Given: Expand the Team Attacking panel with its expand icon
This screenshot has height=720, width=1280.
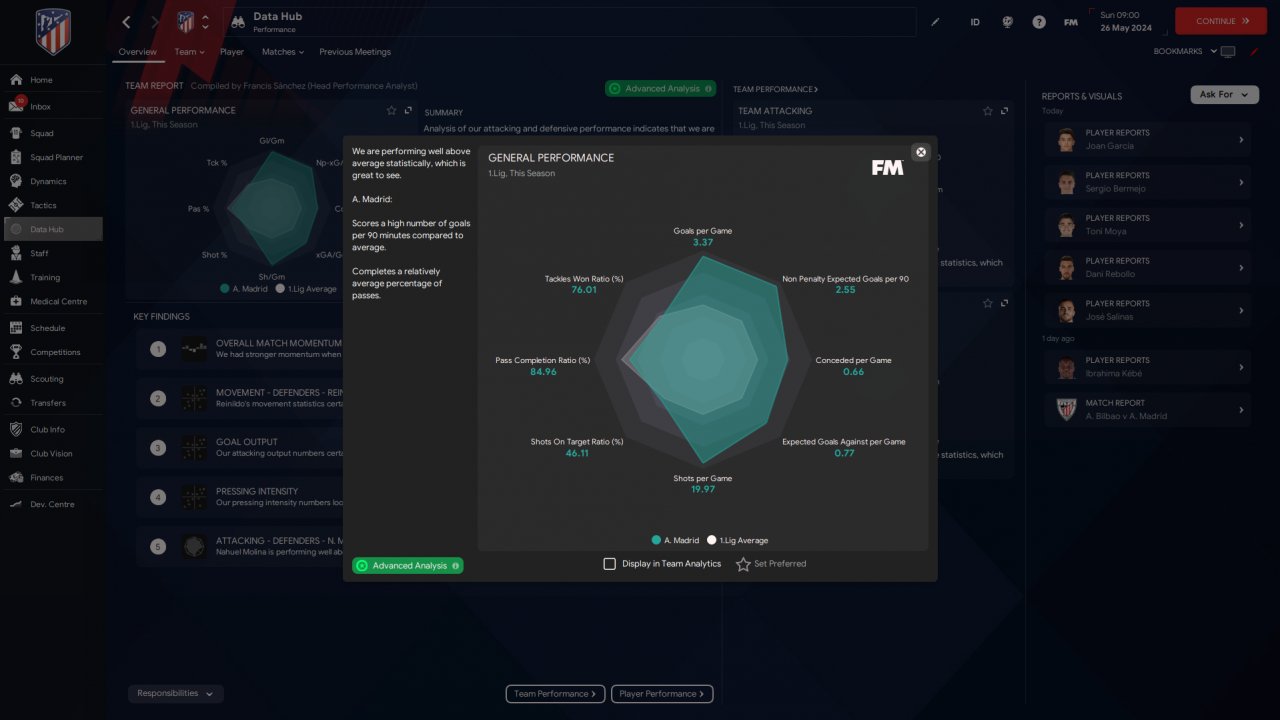Looking at the screenshot, I should point(1004,111).
